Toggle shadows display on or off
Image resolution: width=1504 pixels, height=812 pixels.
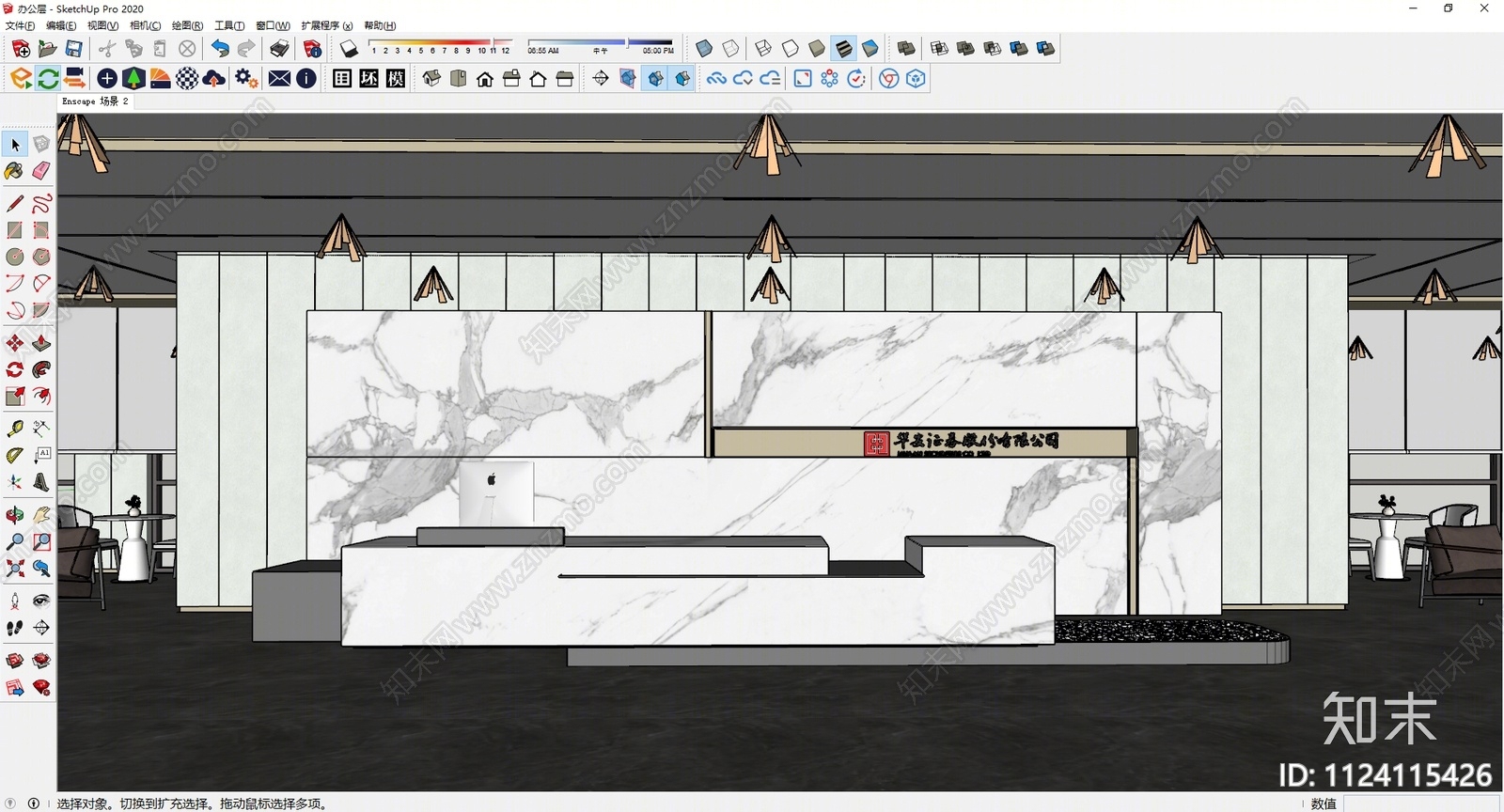pos(349,49)
